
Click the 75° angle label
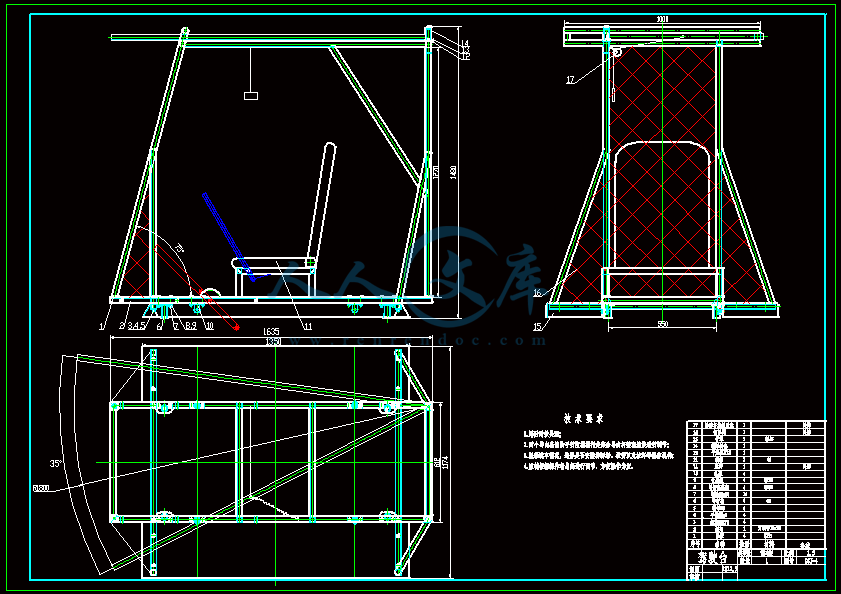(180, 248)
